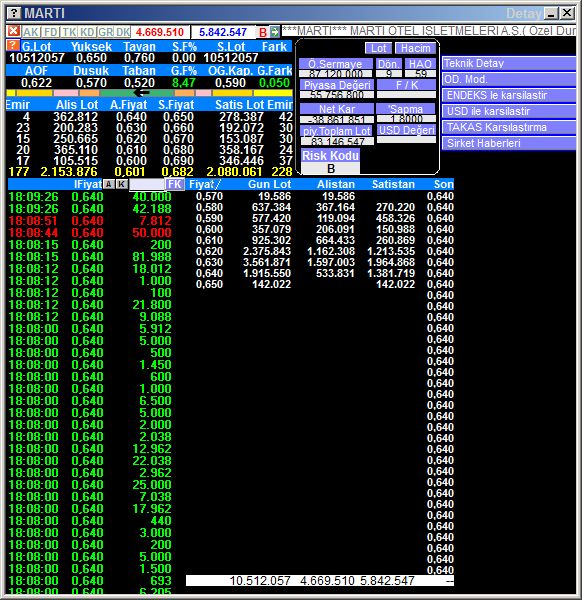Image resolution: width=582 pixels, height=600 pixels.
Task: Click the blue value 5.842.547 in toolbar
Action: coord(223,32)
